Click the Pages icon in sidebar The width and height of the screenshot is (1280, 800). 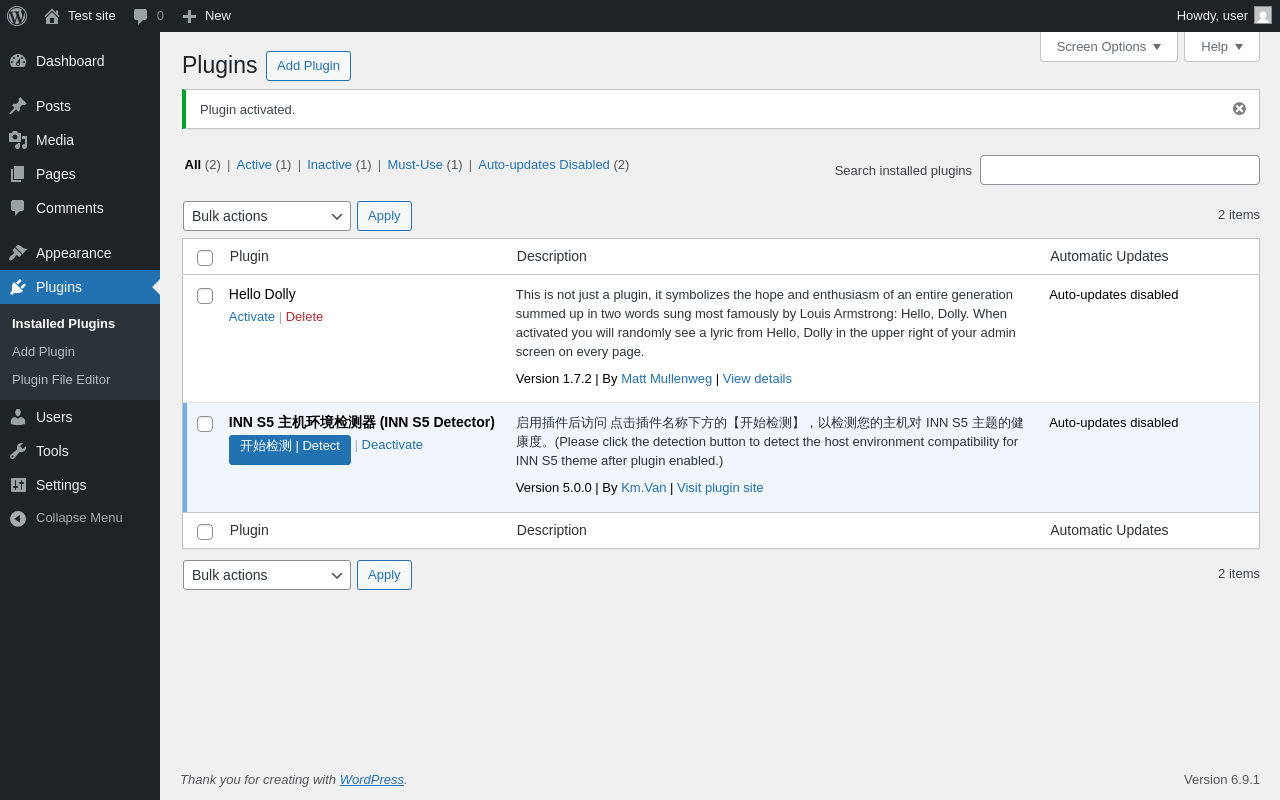point(18,174)
